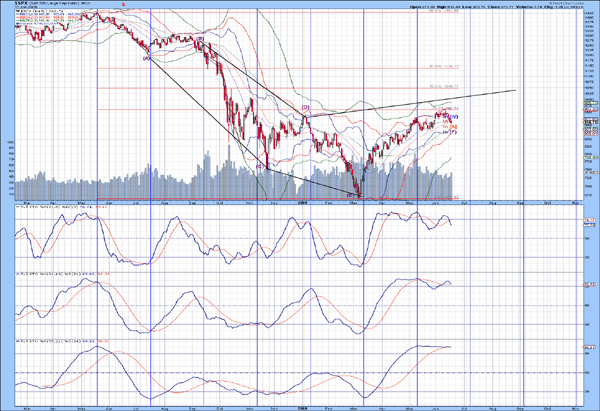Select the (D) wave label on the price chart

(x=304, y=108)
